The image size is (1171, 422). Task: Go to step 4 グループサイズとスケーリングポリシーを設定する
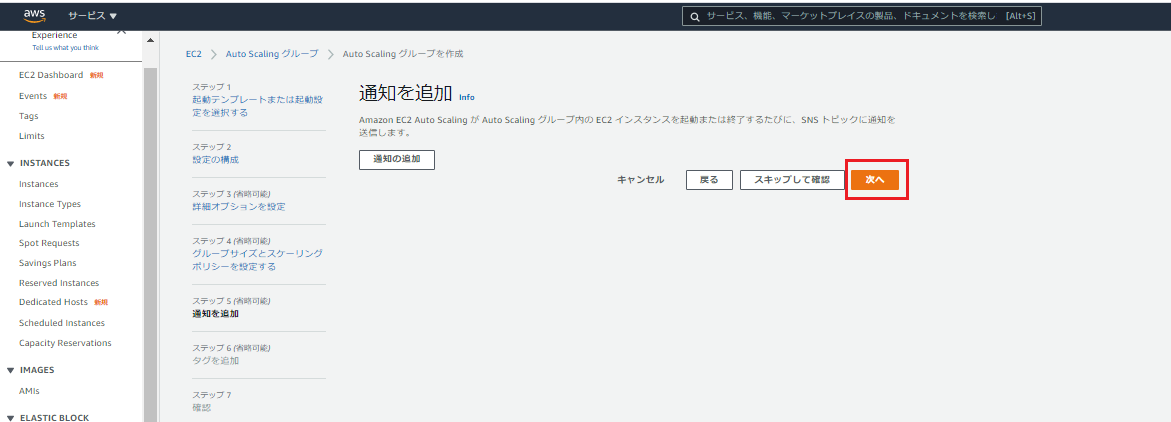point(258,259)
